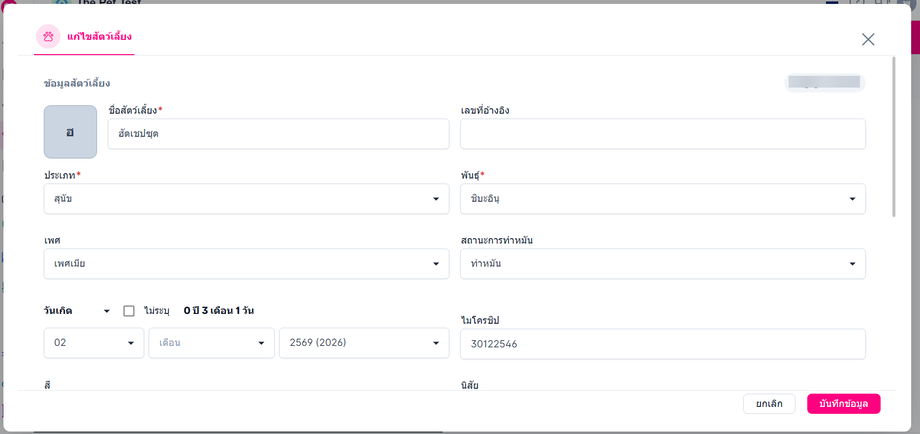Select the แก้ไขสัตว์เลี้ยง tab
Viewport: 920px width, 434px height.
pyautogui.click(x=84, y=37)
